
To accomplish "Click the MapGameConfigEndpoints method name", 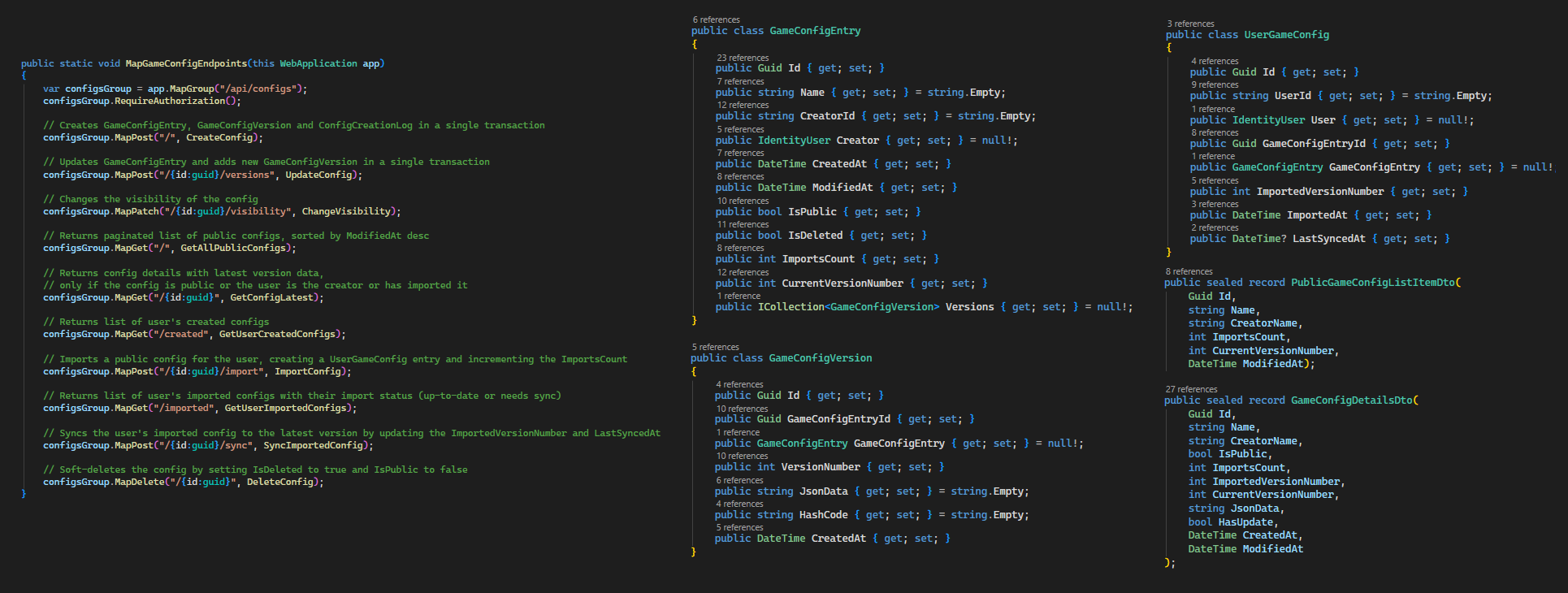I will click(x=186, y=63).
